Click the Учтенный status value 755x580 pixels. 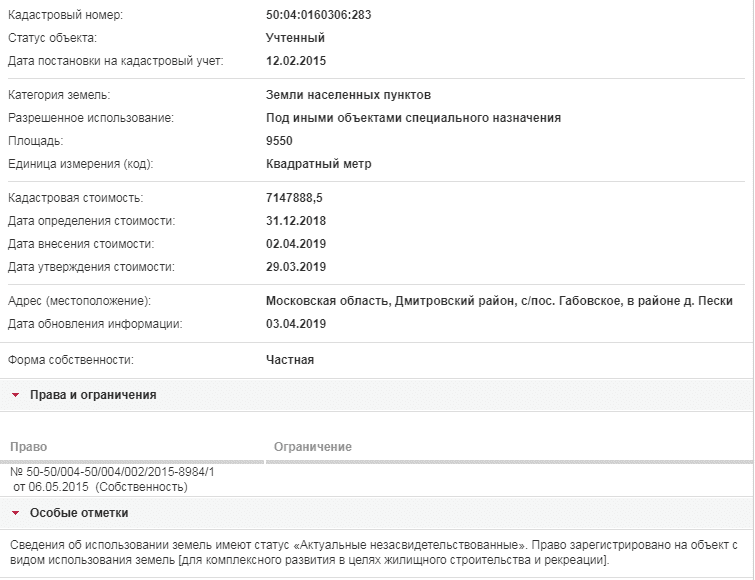tap(295, 38)
